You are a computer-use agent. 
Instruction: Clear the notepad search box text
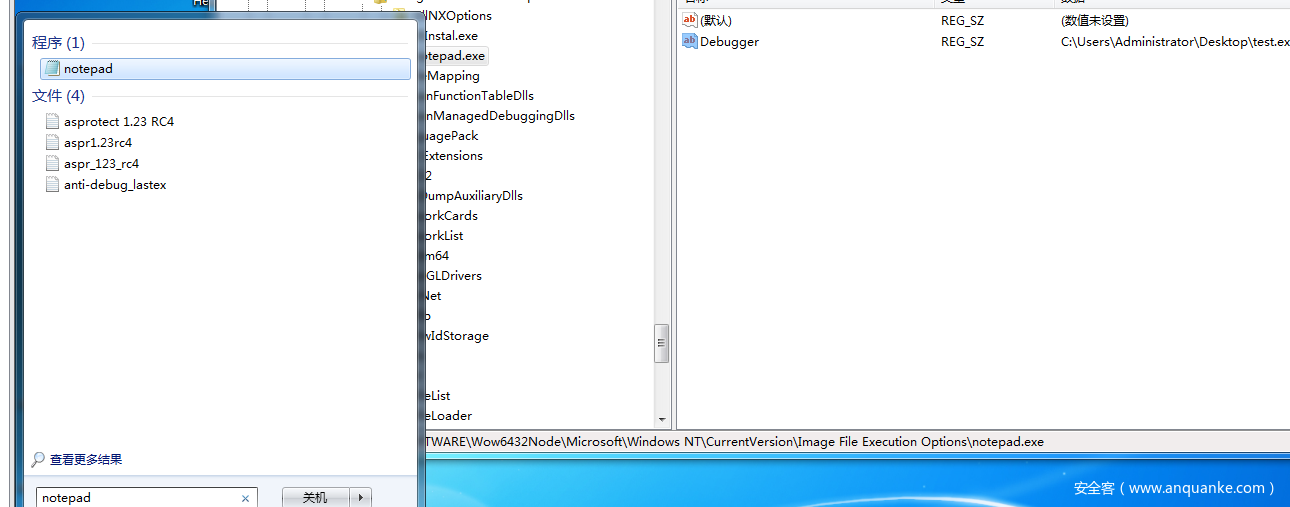[246, 498]
